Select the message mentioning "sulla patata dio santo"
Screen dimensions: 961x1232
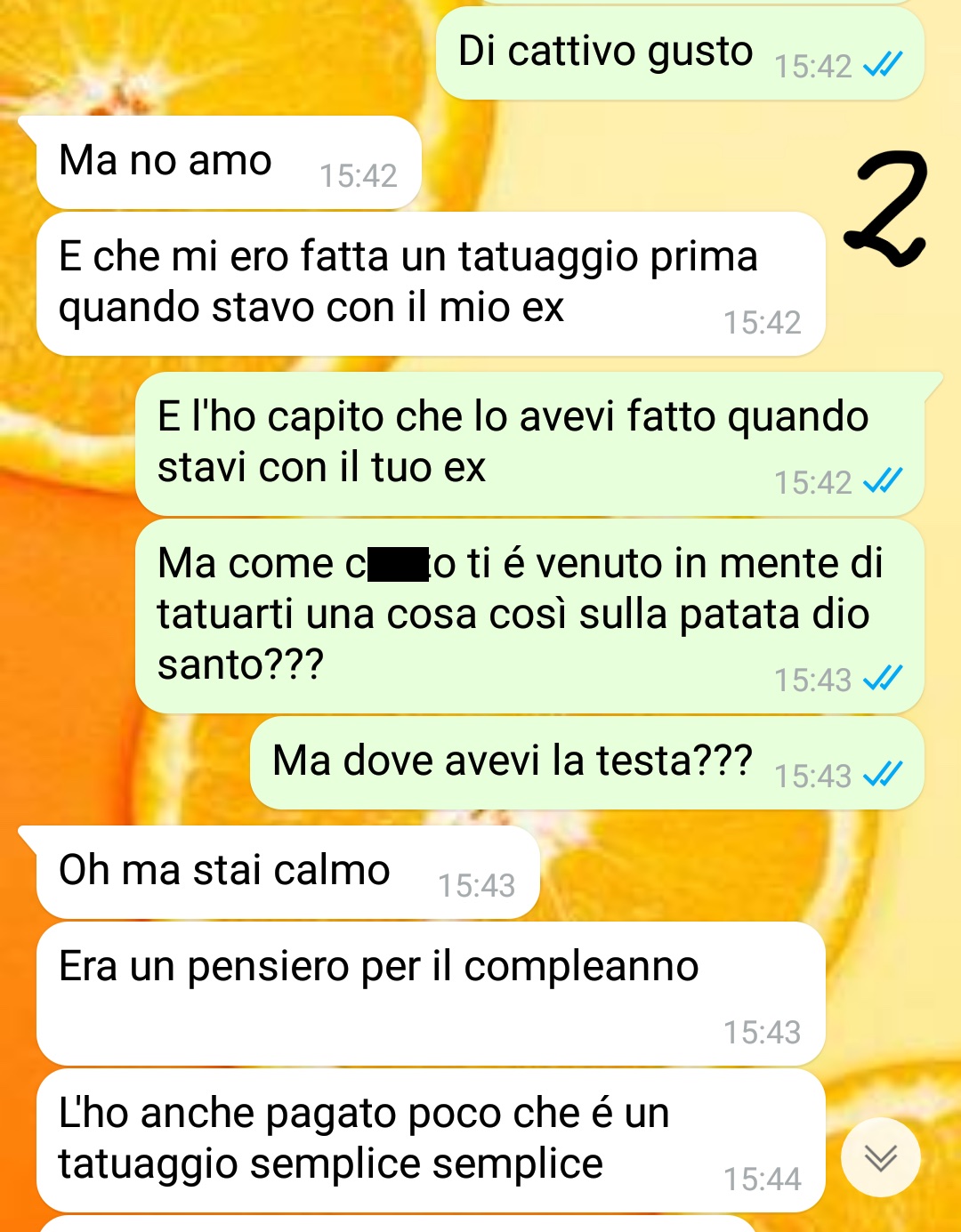[x=529, y=616]
